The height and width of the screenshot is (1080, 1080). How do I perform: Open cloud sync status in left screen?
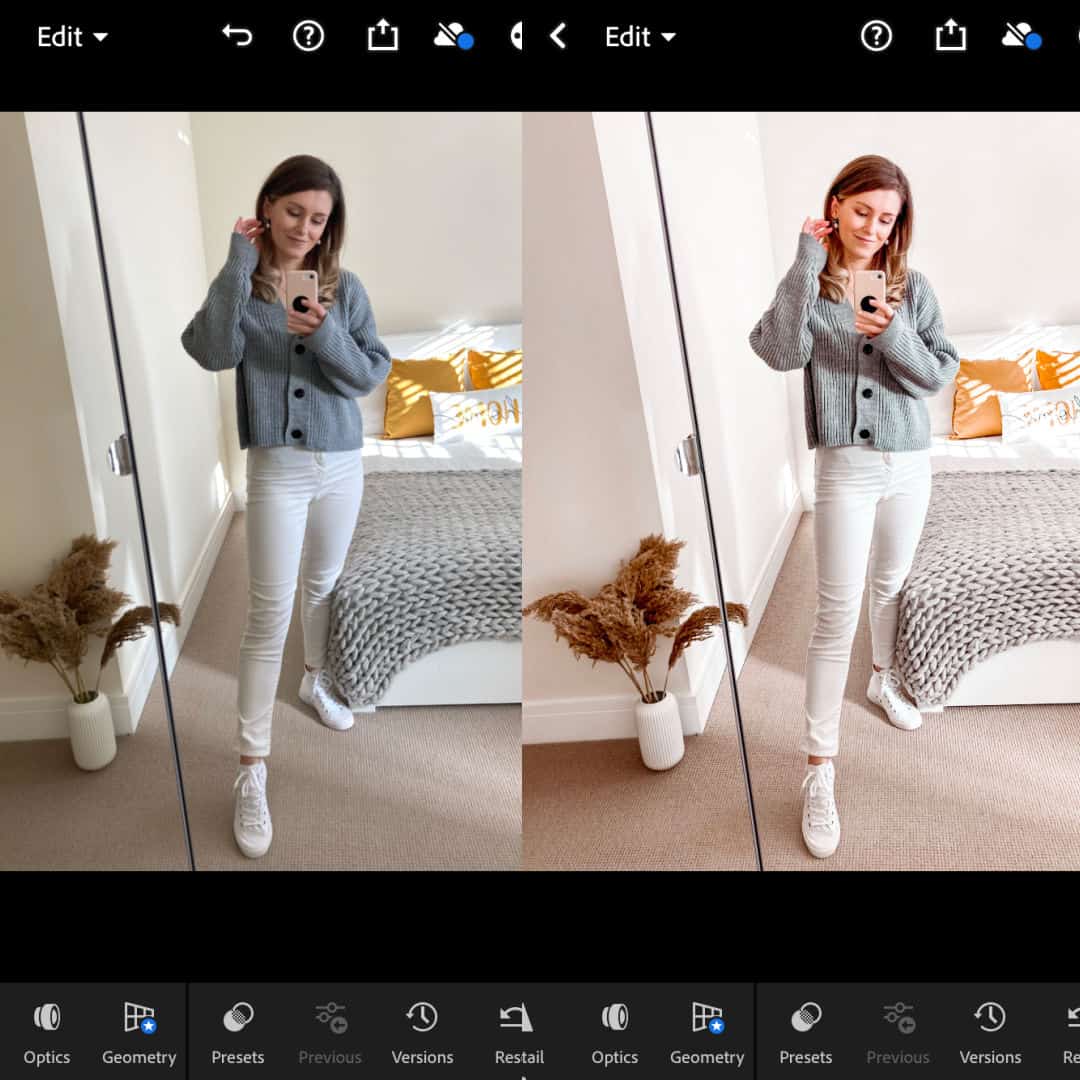pyautogui.click(x=453, y=36)
